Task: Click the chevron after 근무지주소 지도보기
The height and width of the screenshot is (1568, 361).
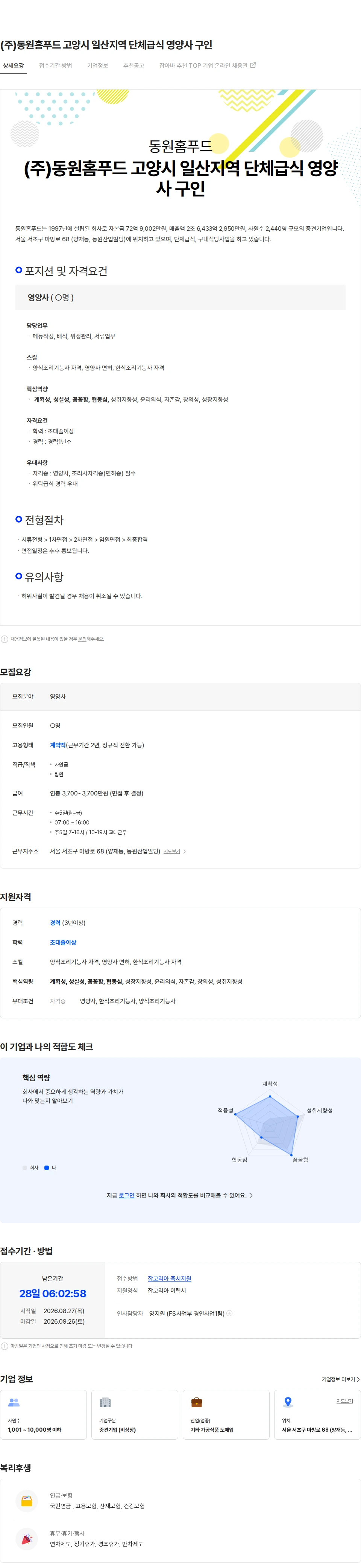Action: pyautogui.click(x=185, y=852)
